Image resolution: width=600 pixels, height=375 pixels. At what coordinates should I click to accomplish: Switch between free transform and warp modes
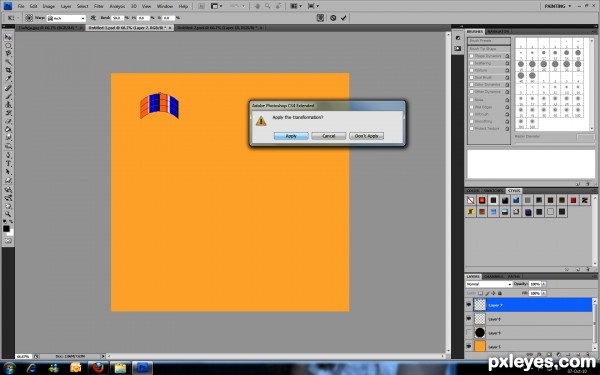click(x=320, y=18)
